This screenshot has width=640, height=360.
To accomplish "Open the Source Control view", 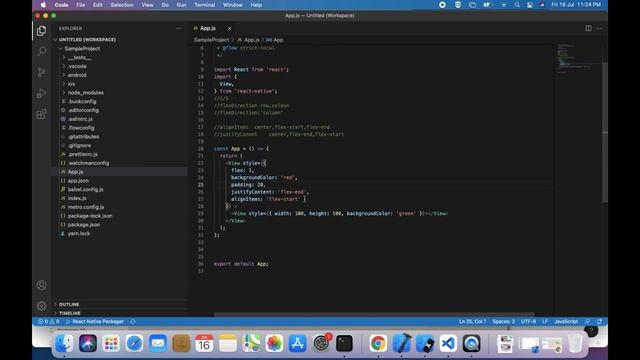I will coord(41,72).
